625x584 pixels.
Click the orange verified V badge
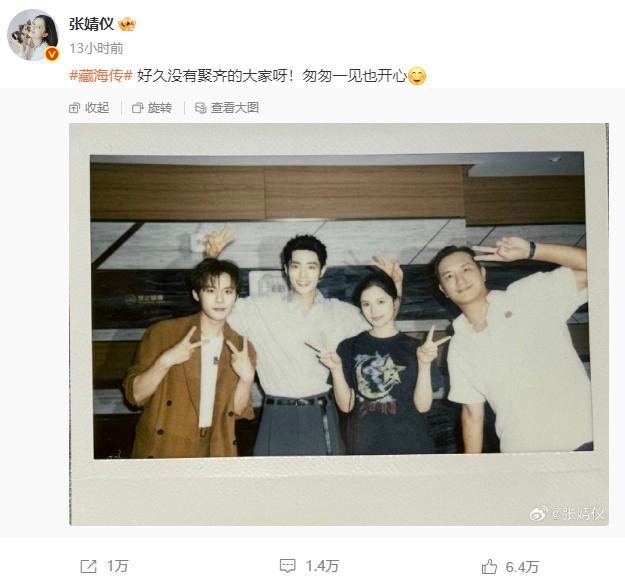pos(52,53)
